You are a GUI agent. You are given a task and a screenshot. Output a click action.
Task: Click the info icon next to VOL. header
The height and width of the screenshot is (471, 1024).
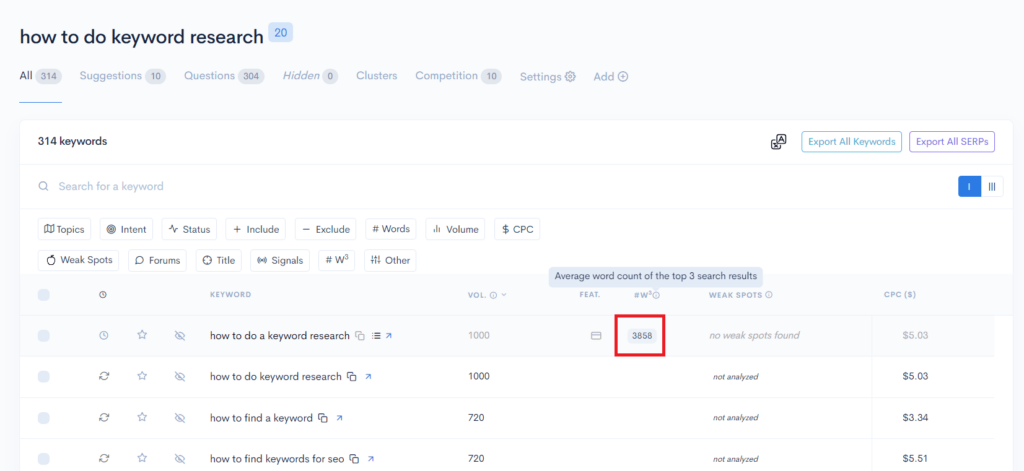pos(493,295)
